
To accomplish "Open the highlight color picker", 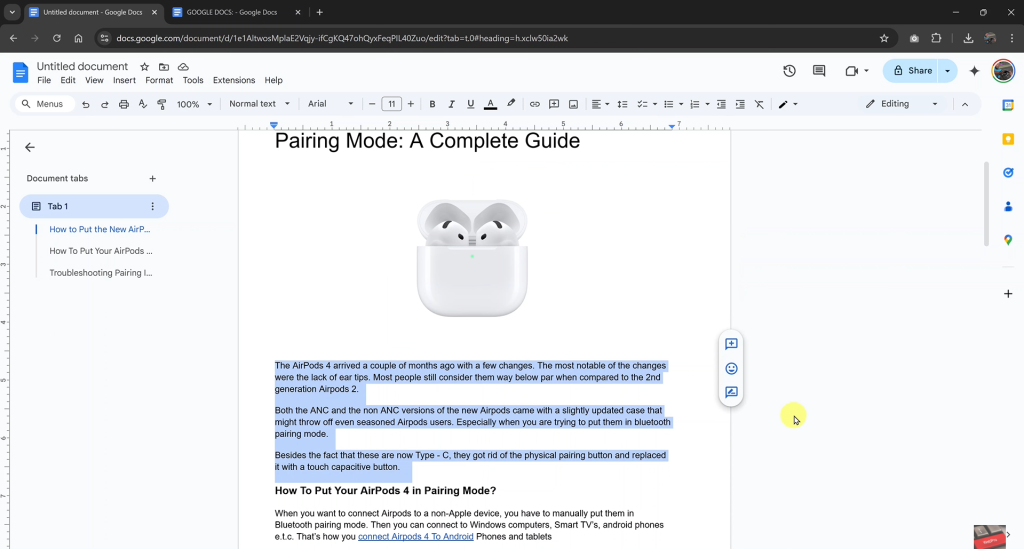I will coord(511,104).
